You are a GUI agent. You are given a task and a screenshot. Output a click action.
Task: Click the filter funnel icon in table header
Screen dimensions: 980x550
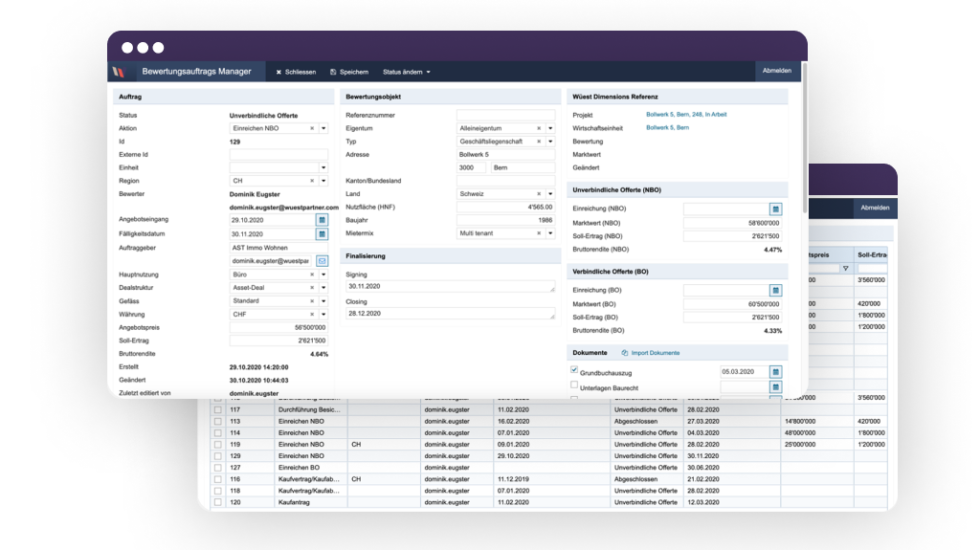(x=846, y=269)
